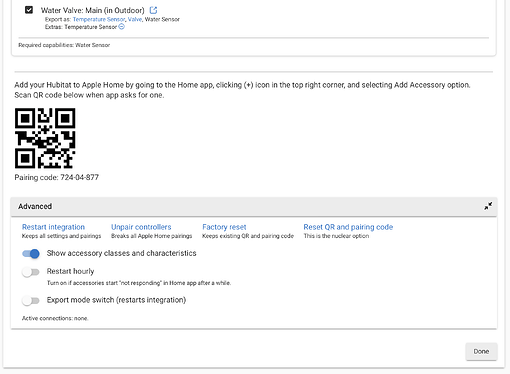Select Temperature Sensor export type link

[x=99, y=19]
